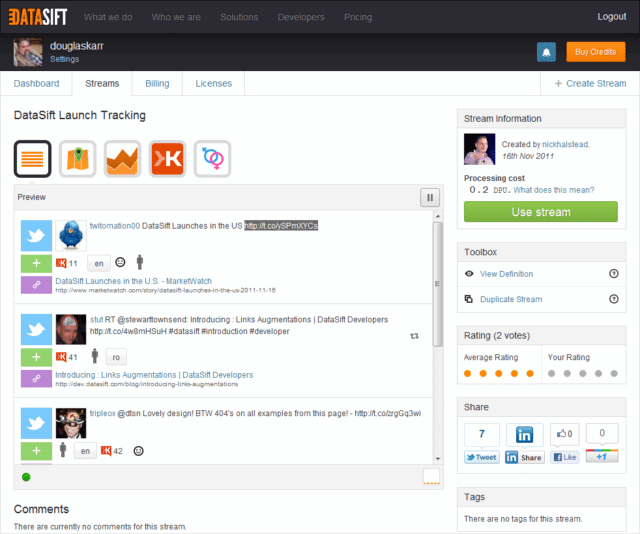Expand green plus on twitomation00 tweet
This screenshot has height=534, width=640.
click(x=36, y=263)
